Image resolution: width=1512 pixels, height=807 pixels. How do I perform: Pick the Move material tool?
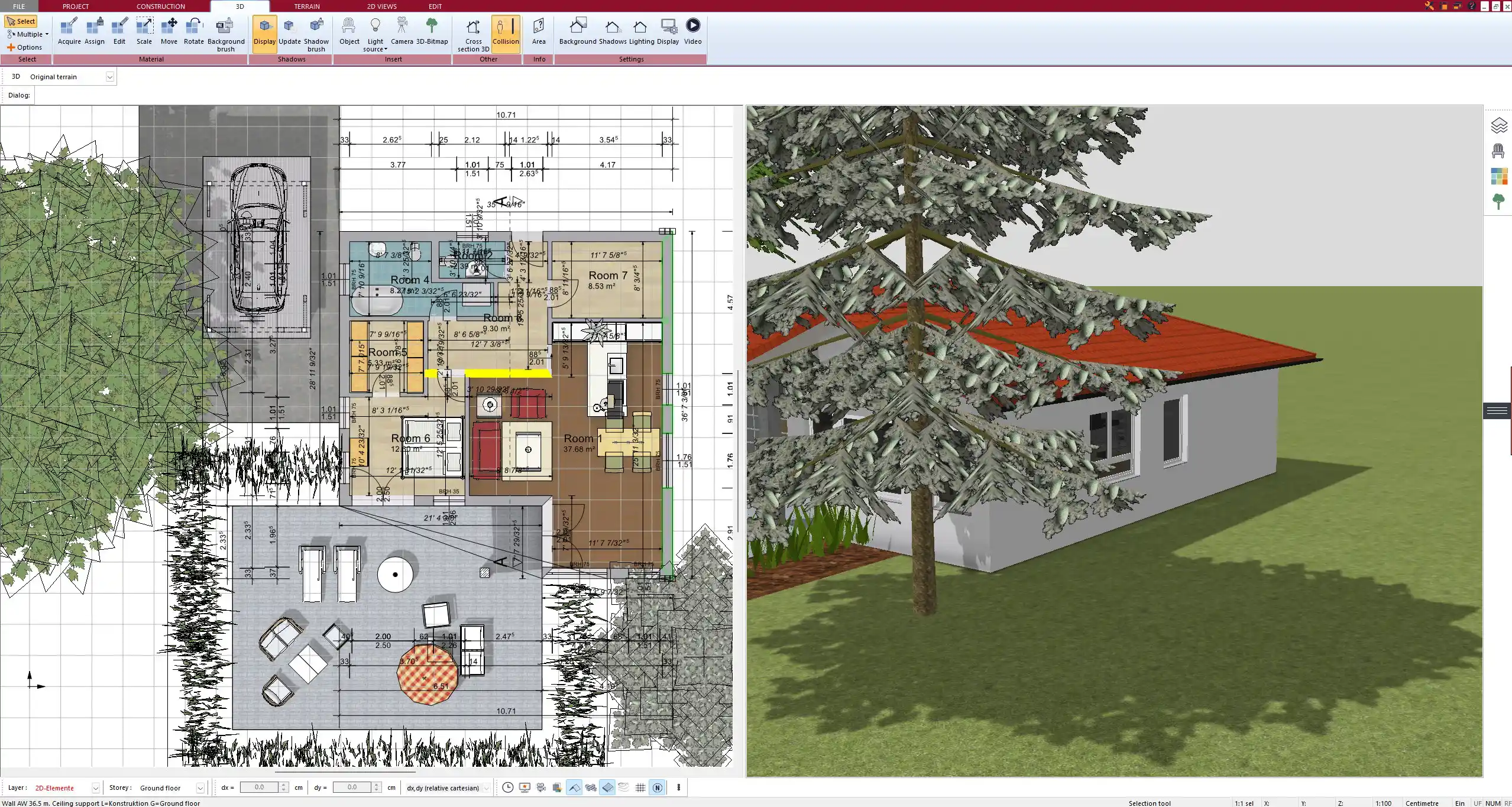(169, 32)
